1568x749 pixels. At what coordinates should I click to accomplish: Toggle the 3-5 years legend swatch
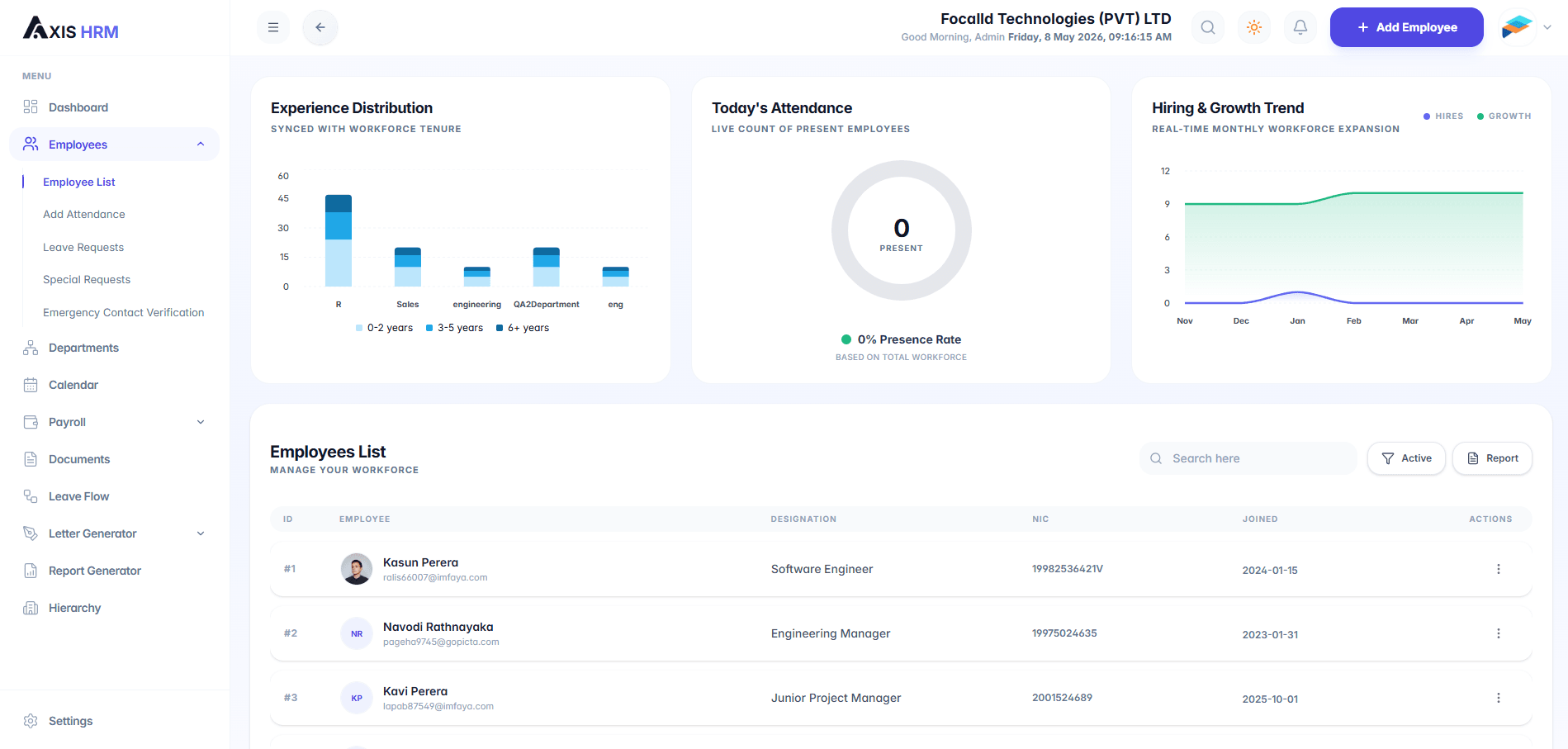point(429,328)
